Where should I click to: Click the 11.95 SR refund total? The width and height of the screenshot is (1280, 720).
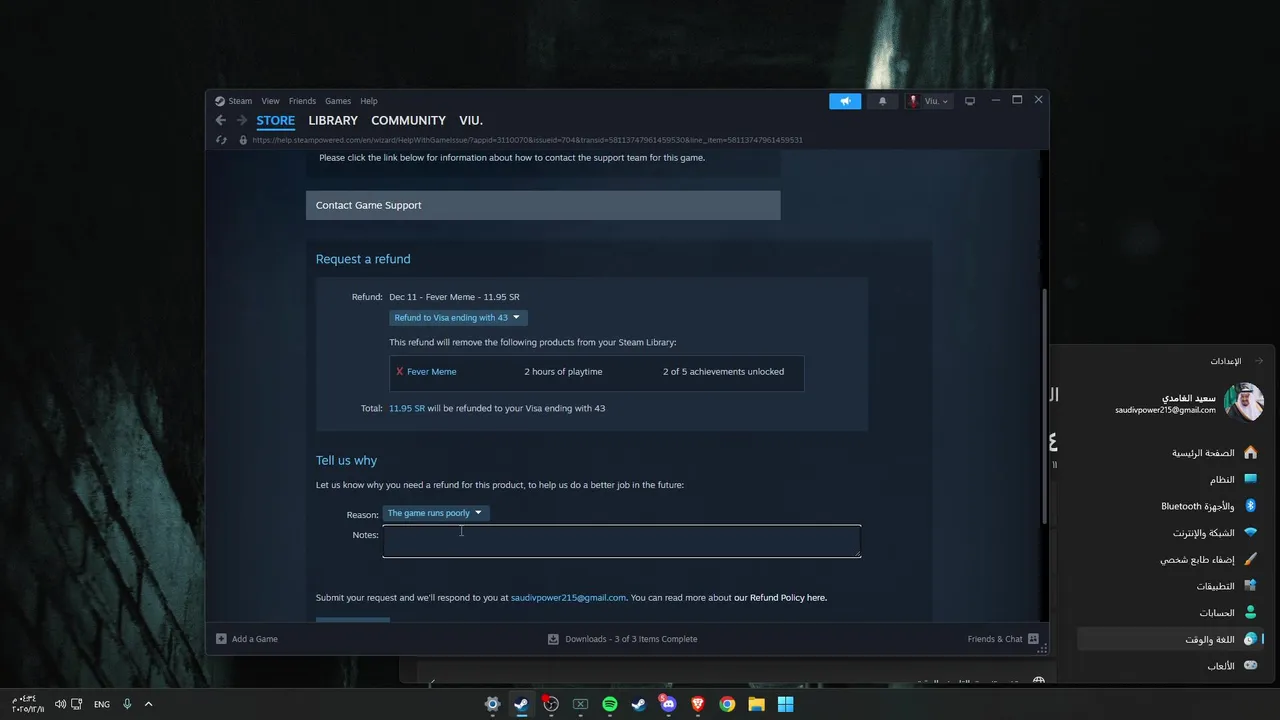[407, 408]
